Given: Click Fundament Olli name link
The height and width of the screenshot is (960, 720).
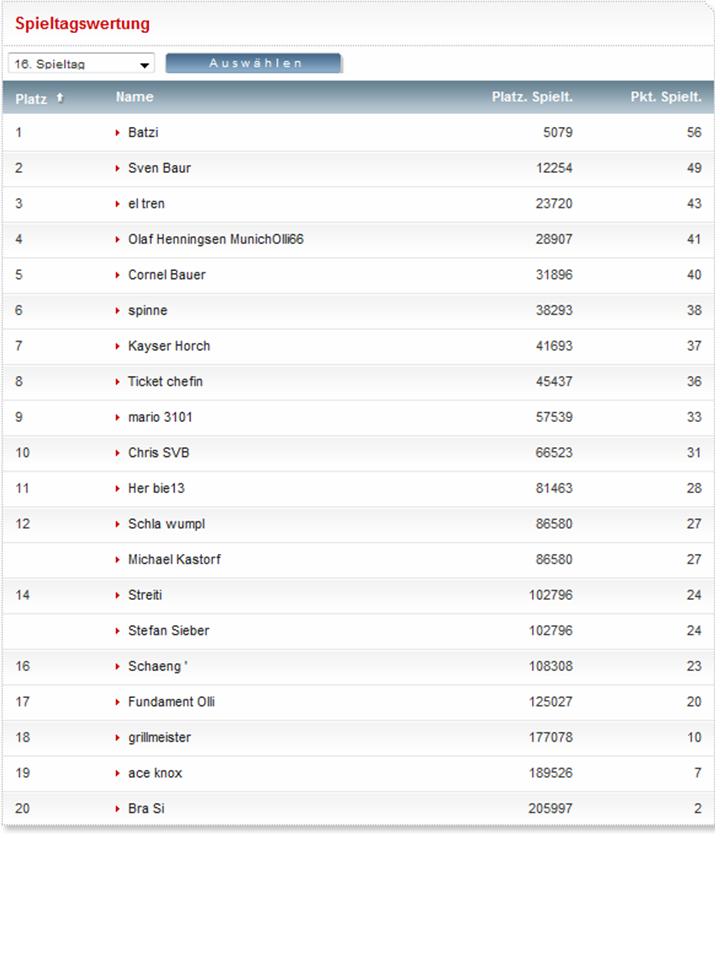Looking at the screenshot, I should [171, 702].
